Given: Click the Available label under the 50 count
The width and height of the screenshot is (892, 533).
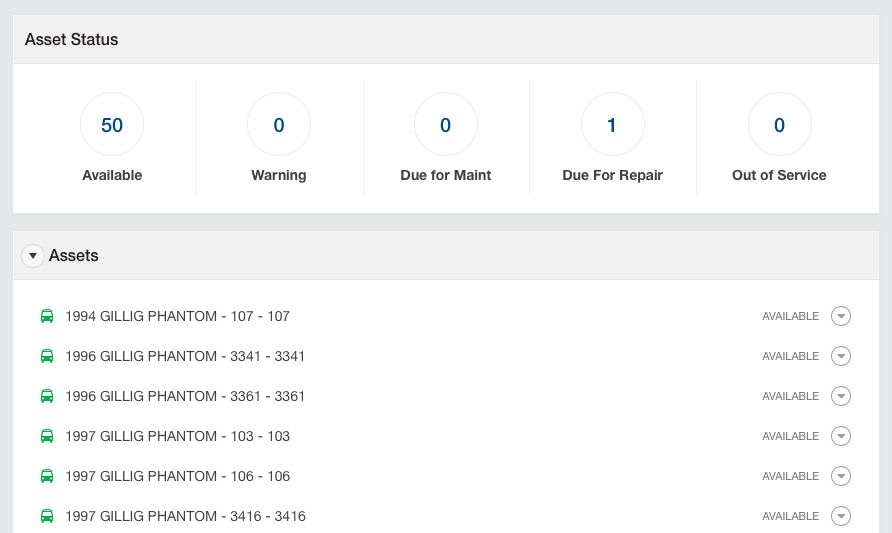Looking at the screenshot, I should click(x=112, y=175).
